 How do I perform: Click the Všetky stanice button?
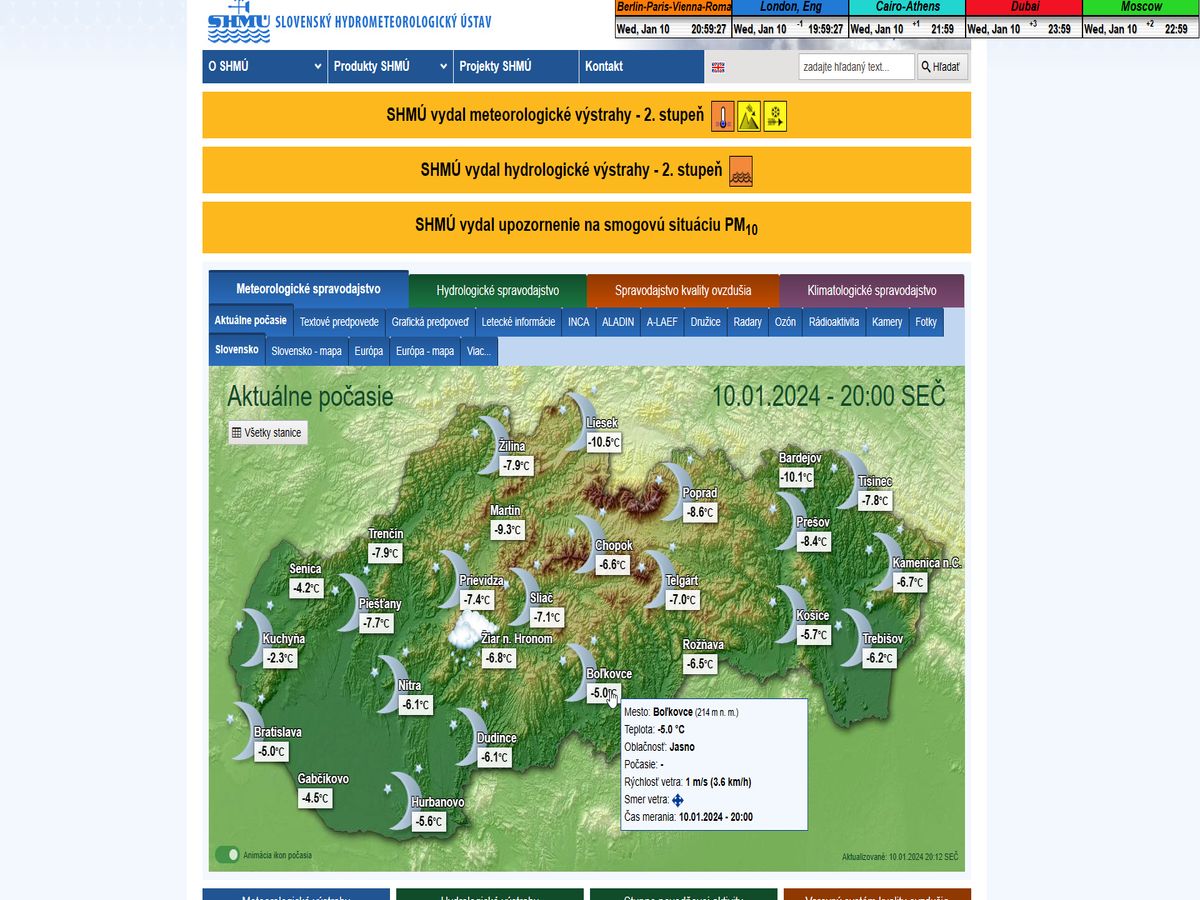(x=267, y=433)
